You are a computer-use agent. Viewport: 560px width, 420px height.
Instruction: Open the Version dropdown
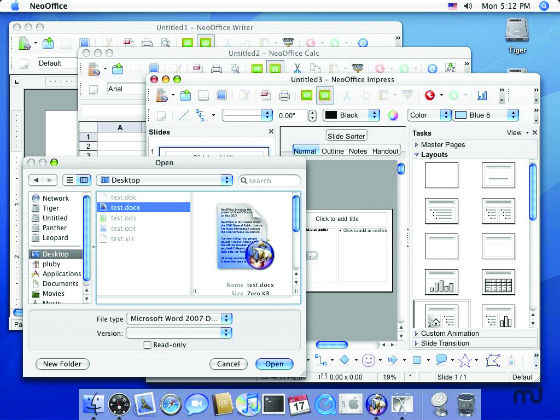click(179, 333)
